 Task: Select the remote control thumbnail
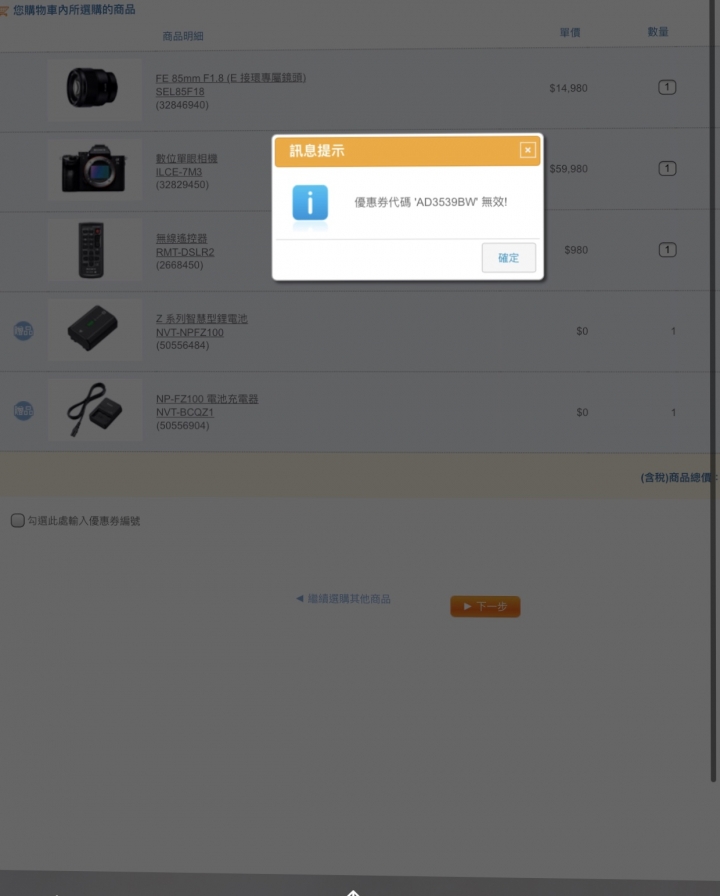[94, 250]
